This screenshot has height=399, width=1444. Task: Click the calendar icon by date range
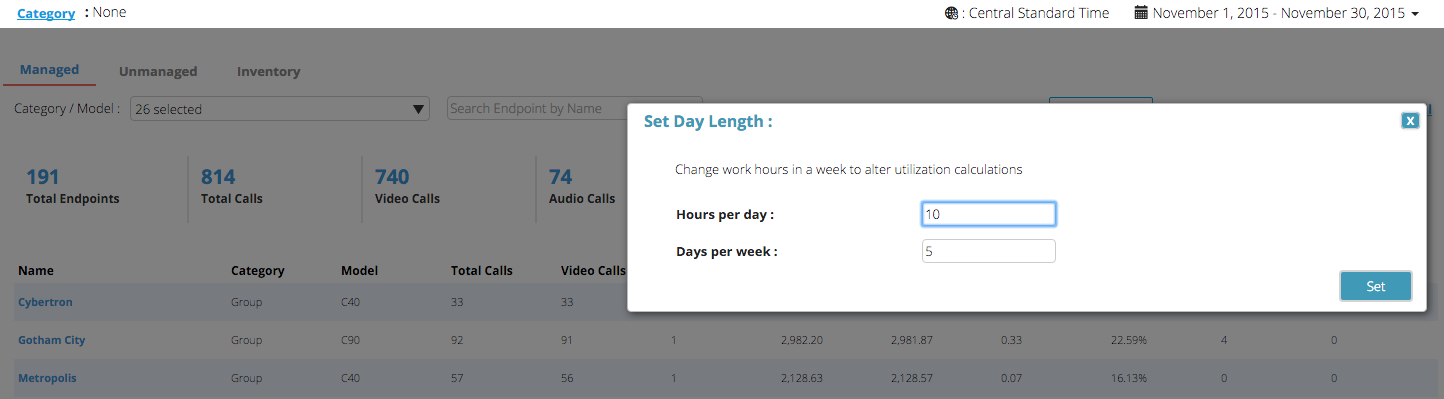(x=1141, y=13)
